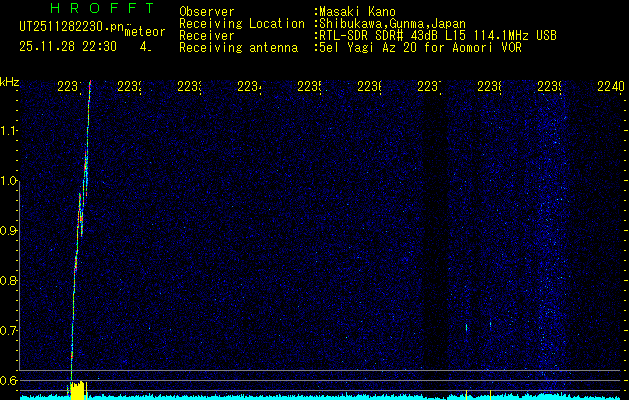The height and width of the screenshot is (400, 629).
Task: Click the 2233 time marker
Action: pyautogui.click(x=190, y=86)
